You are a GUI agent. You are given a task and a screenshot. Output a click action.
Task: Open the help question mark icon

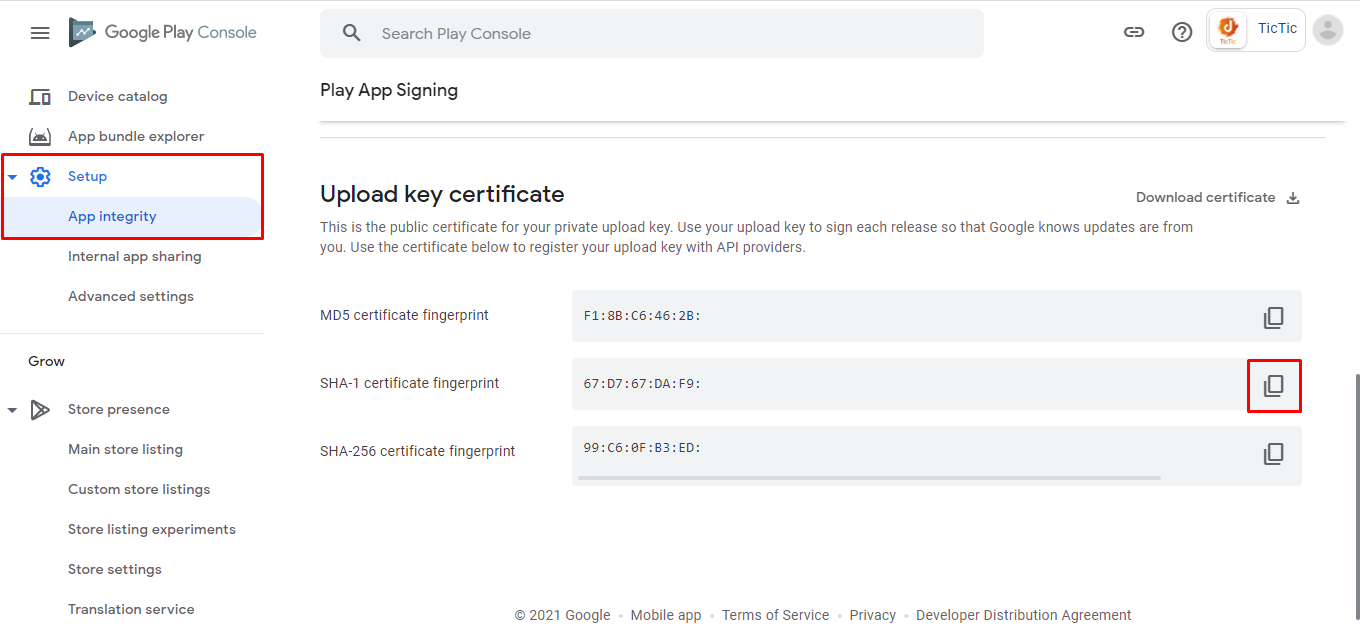click(1182, 32)
